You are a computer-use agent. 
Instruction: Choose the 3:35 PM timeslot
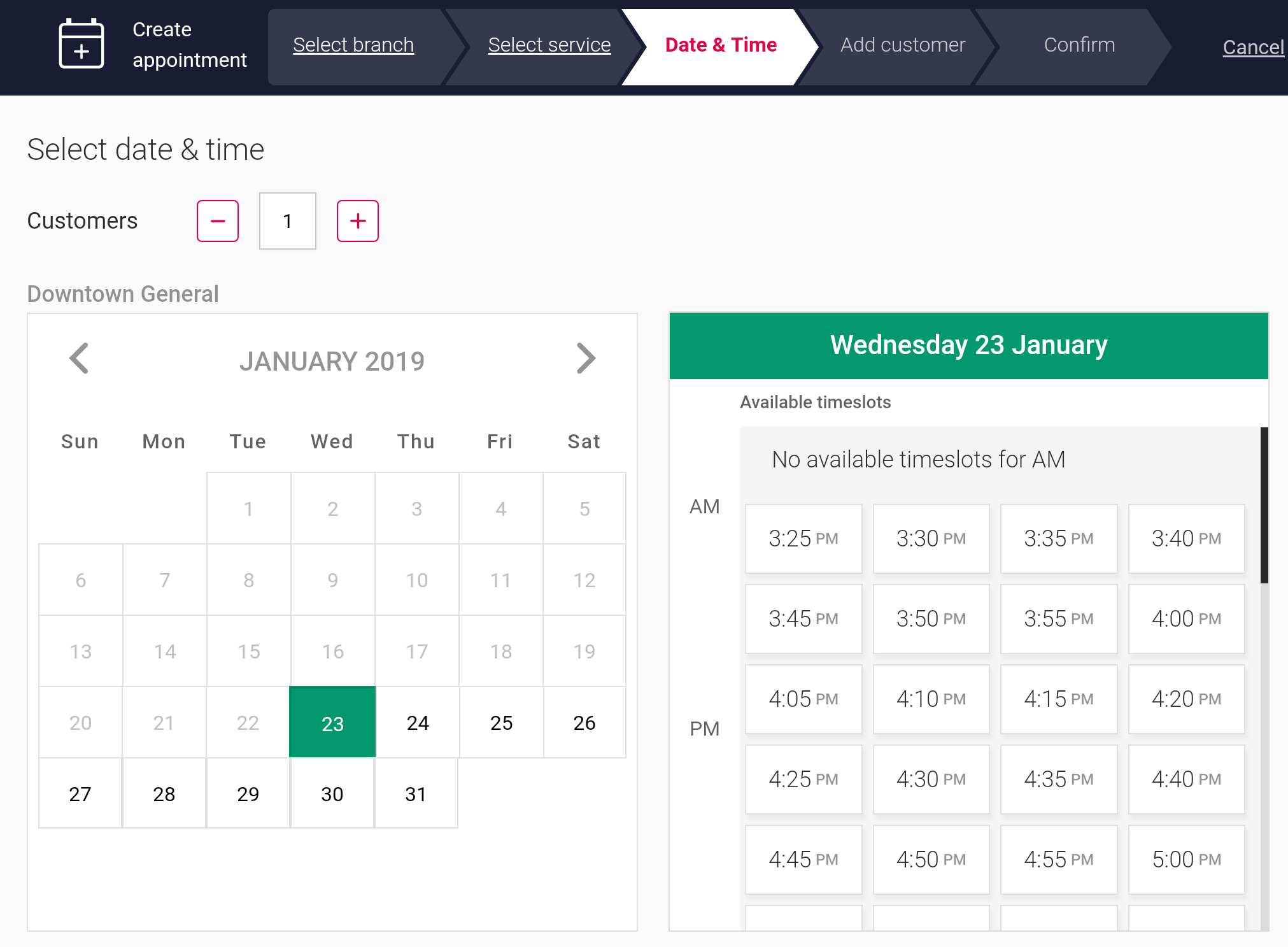point(1059,539)
